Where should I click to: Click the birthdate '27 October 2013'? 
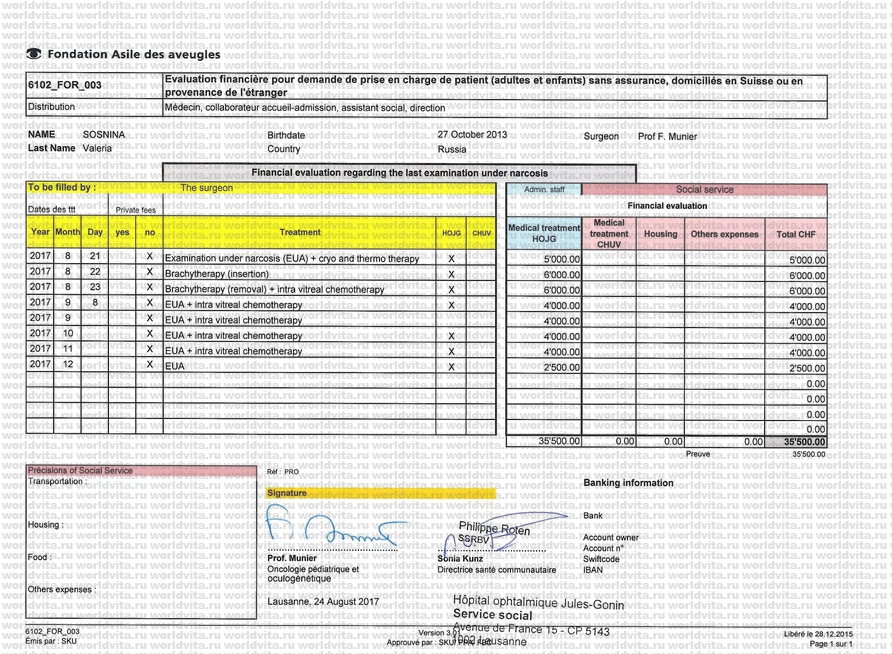pyautogui.click(x=472, y=135)
